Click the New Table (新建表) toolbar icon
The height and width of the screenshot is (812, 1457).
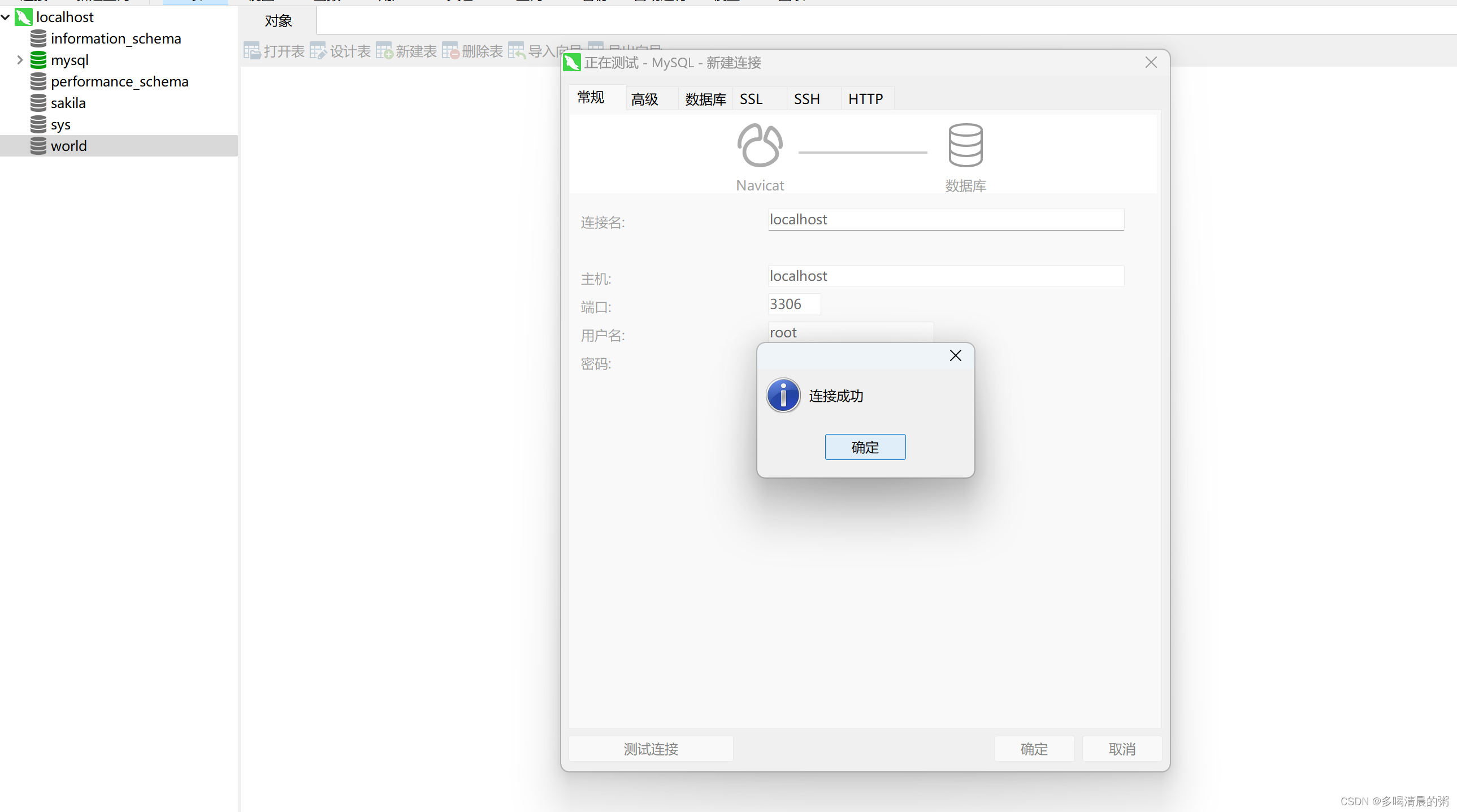384,51
